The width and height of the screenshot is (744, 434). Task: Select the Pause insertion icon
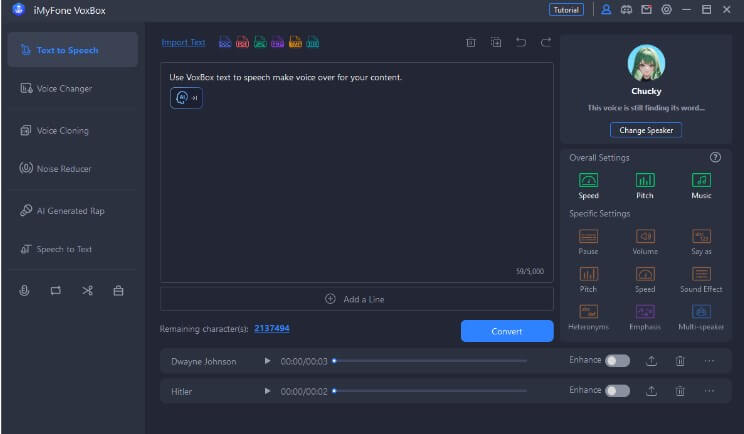click(x=588, y=236)
